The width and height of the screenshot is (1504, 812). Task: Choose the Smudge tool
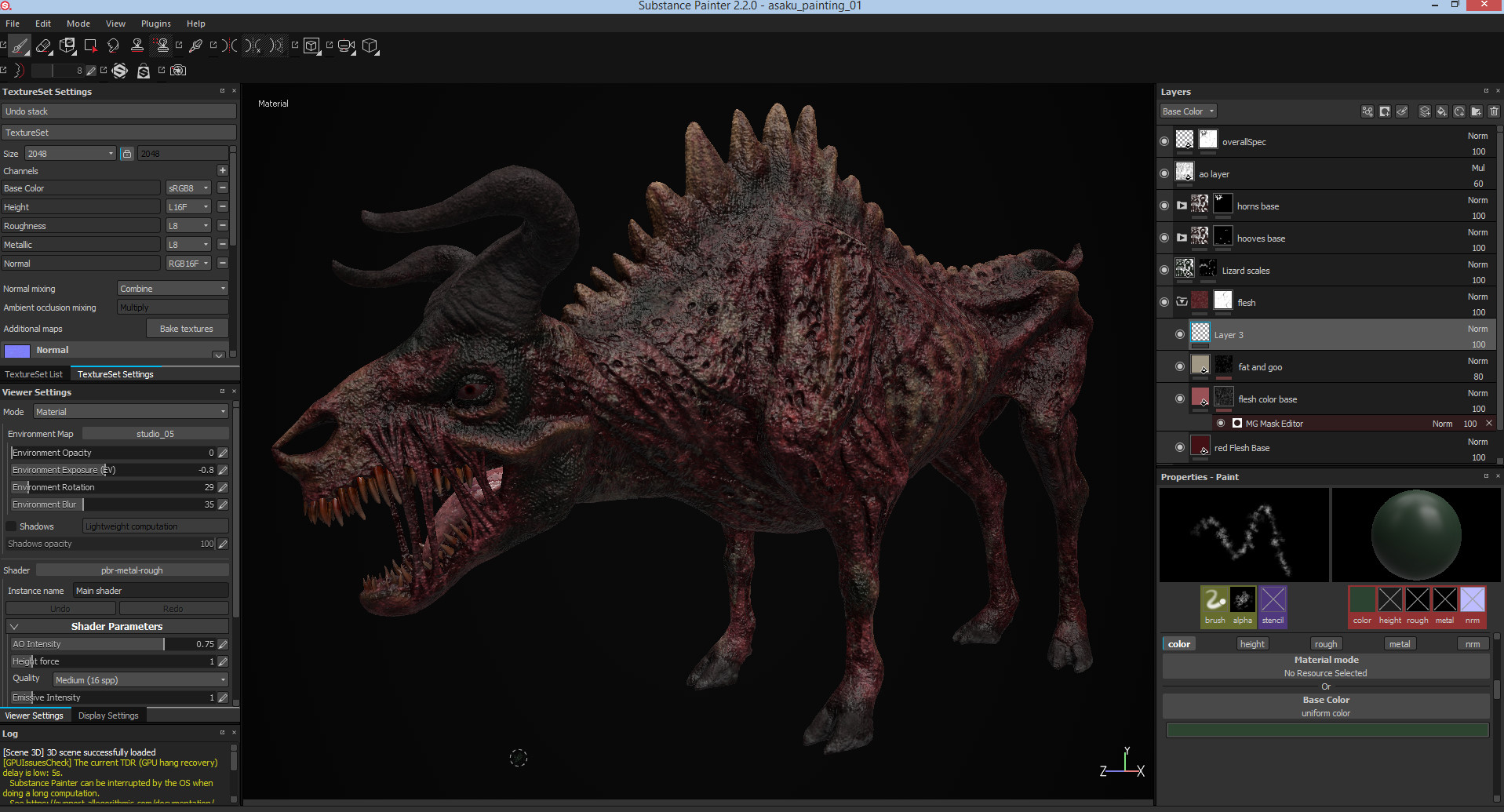point(114,46)
